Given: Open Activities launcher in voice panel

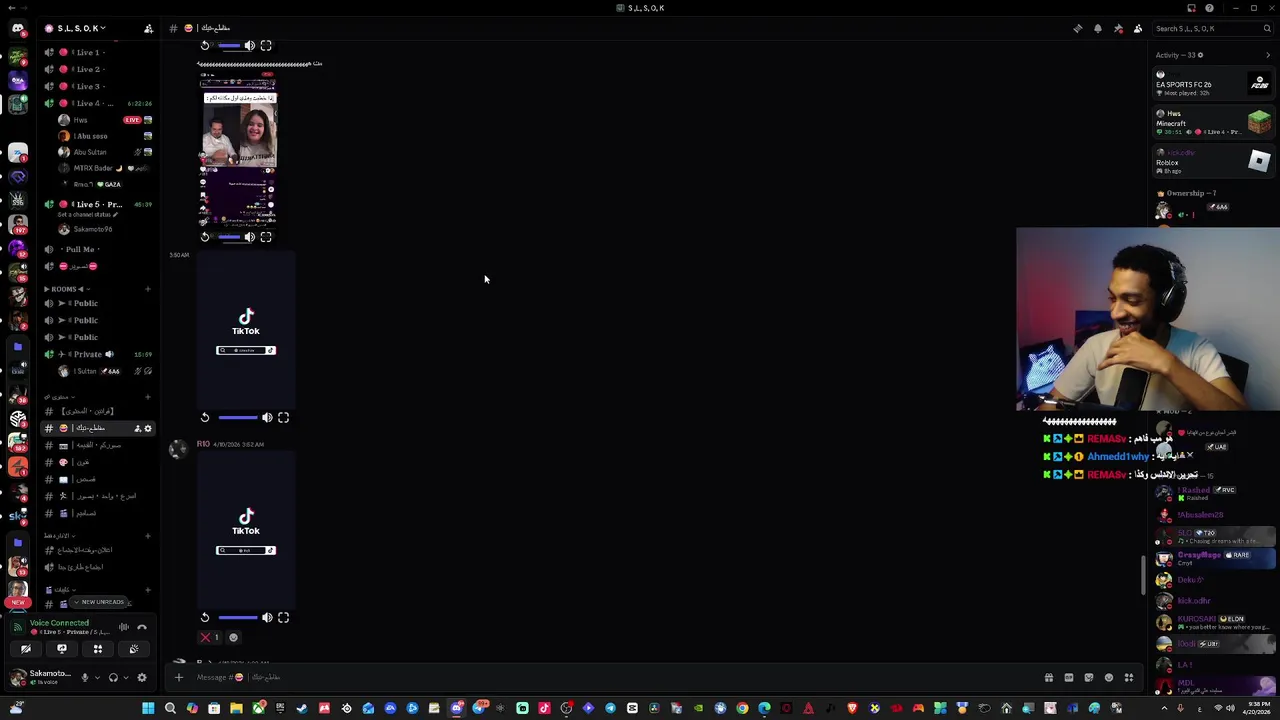Looking at the screenshot, I should point(98,649).
